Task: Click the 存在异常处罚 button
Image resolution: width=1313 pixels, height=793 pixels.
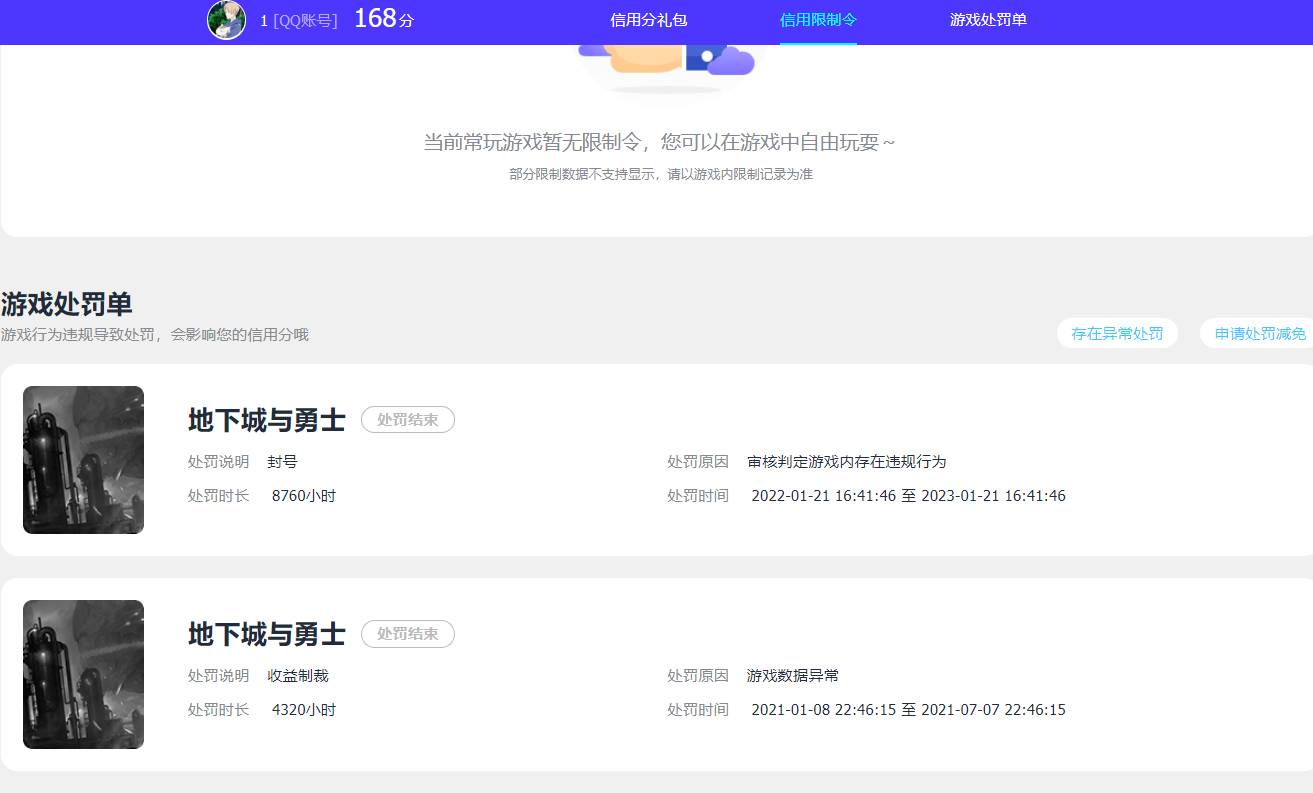Action: coord(1117,333)
